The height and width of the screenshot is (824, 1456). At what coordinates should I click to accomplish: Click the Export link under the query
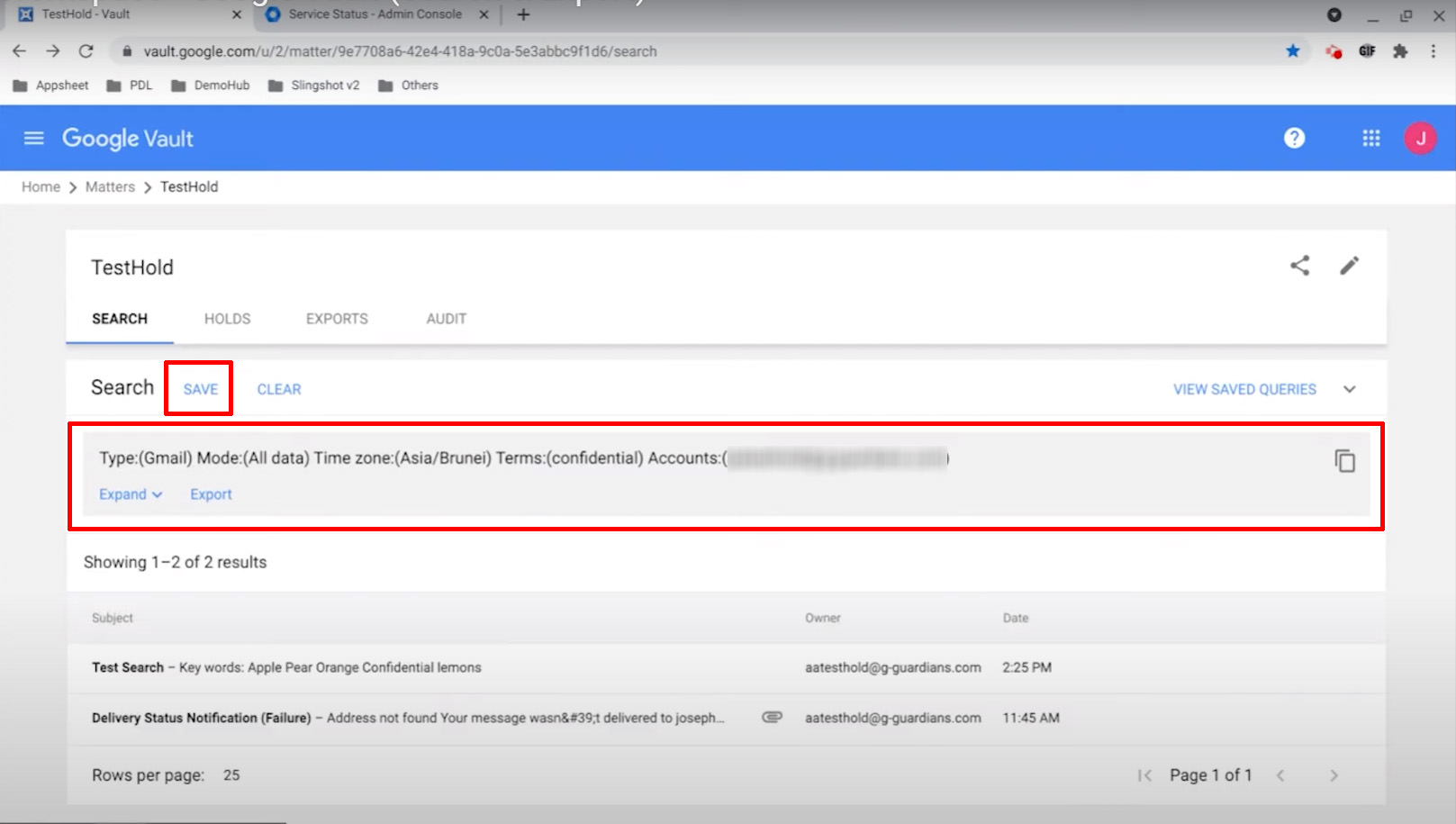click(x=211, y=494)
